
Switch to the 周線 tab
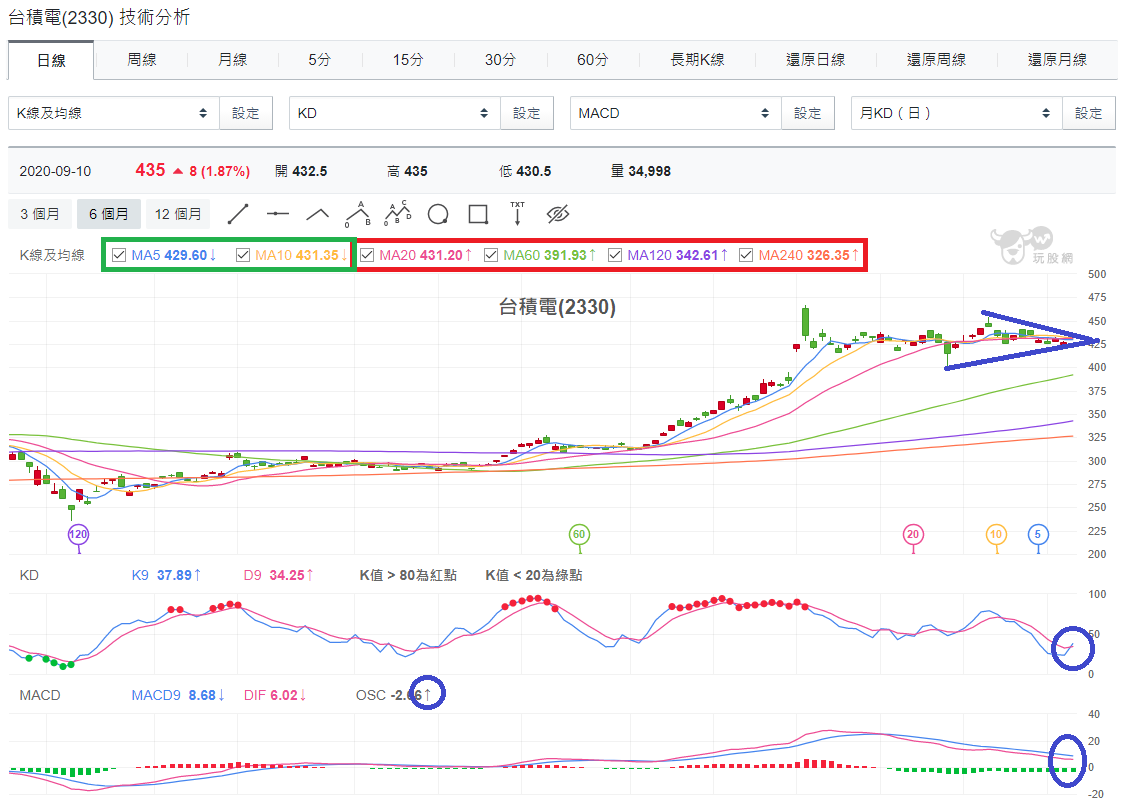[142, 60]
